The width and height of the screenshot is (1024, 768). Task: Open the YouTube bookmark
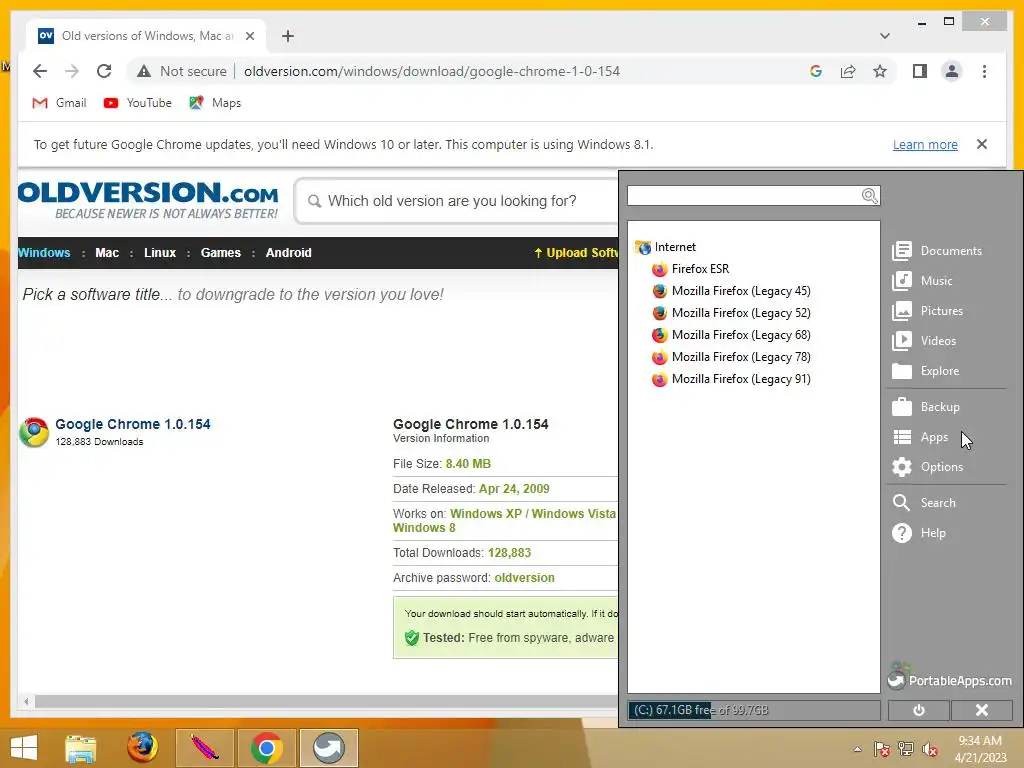click(x=137, y=103)
